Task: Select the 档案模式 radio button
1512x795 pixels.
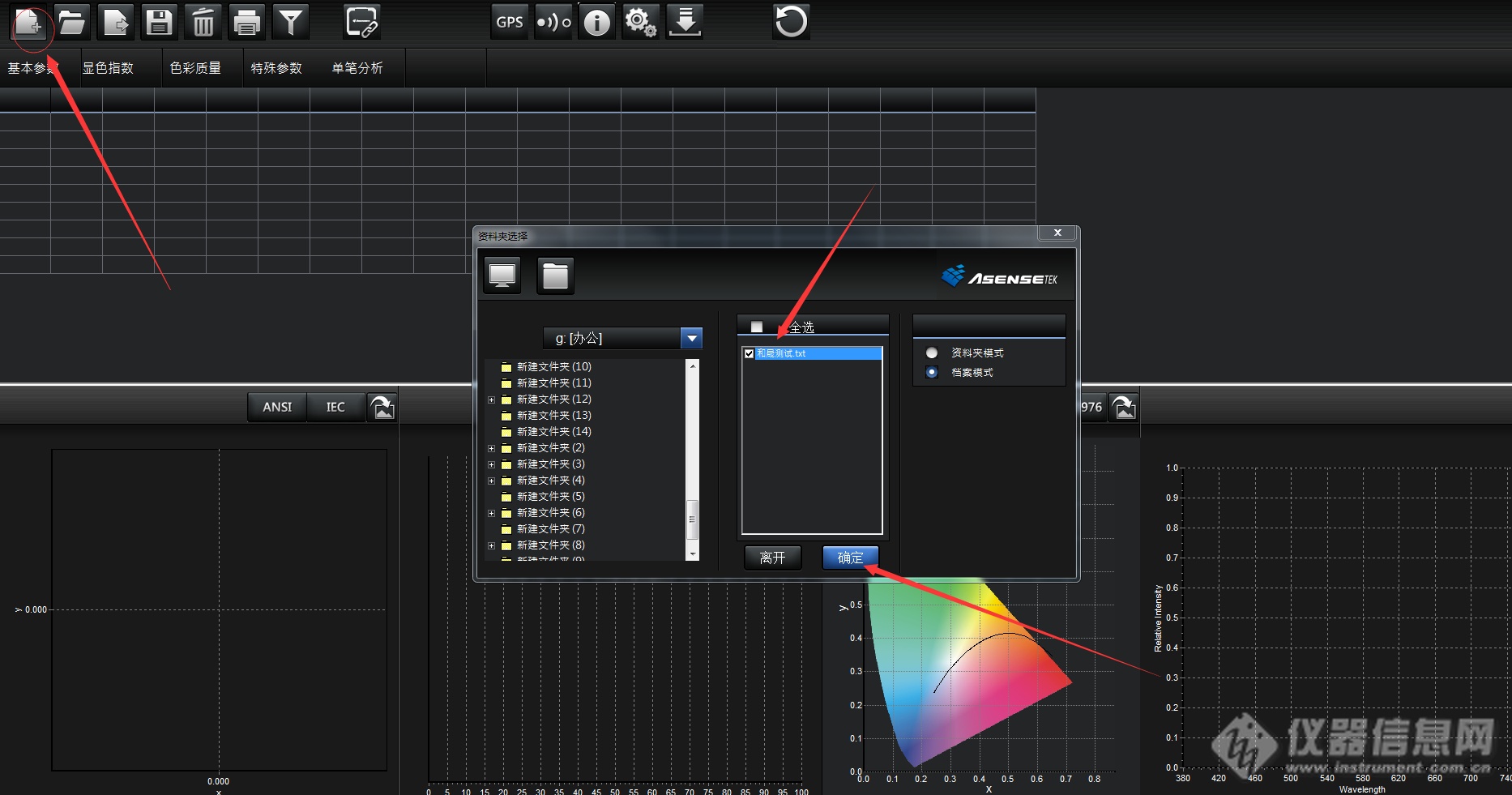Action: (932, 372)
